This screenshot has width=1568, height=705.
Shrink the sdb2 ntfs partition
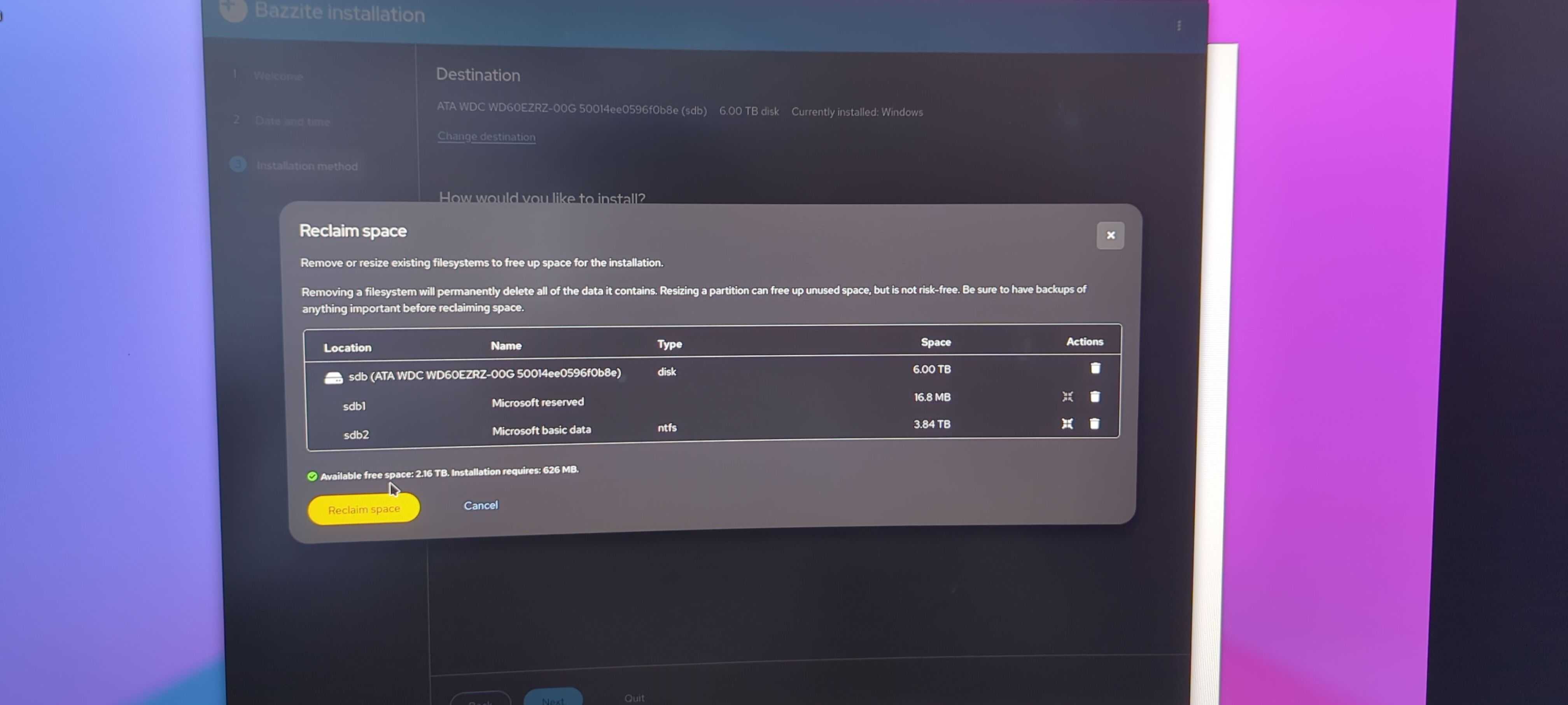(x=1067, y=423)
